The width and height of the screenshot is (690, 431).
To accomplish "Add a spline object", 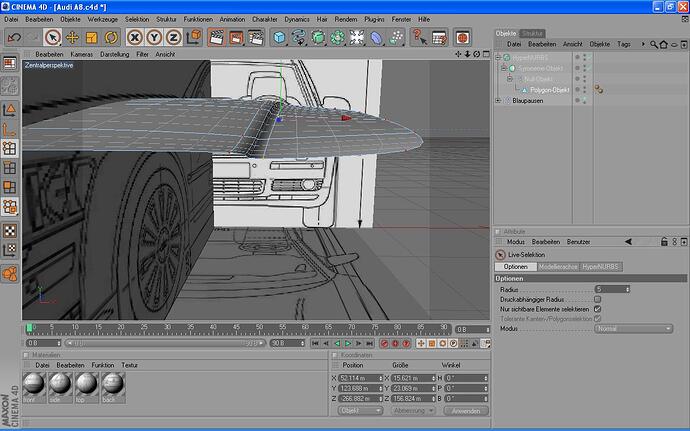I will point(299,38).
